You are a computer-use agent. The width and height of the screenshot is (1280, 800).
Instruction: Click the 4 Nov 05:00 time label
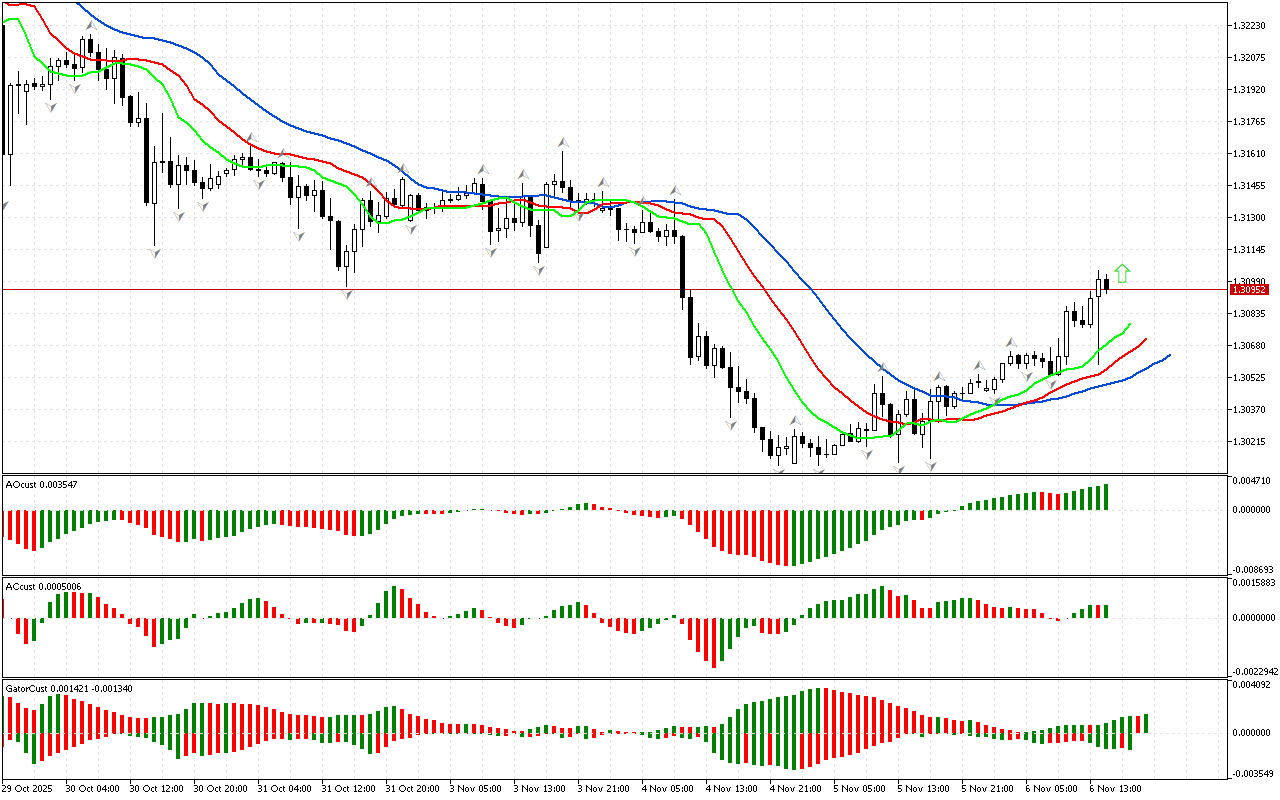click(x=667, y=789)
